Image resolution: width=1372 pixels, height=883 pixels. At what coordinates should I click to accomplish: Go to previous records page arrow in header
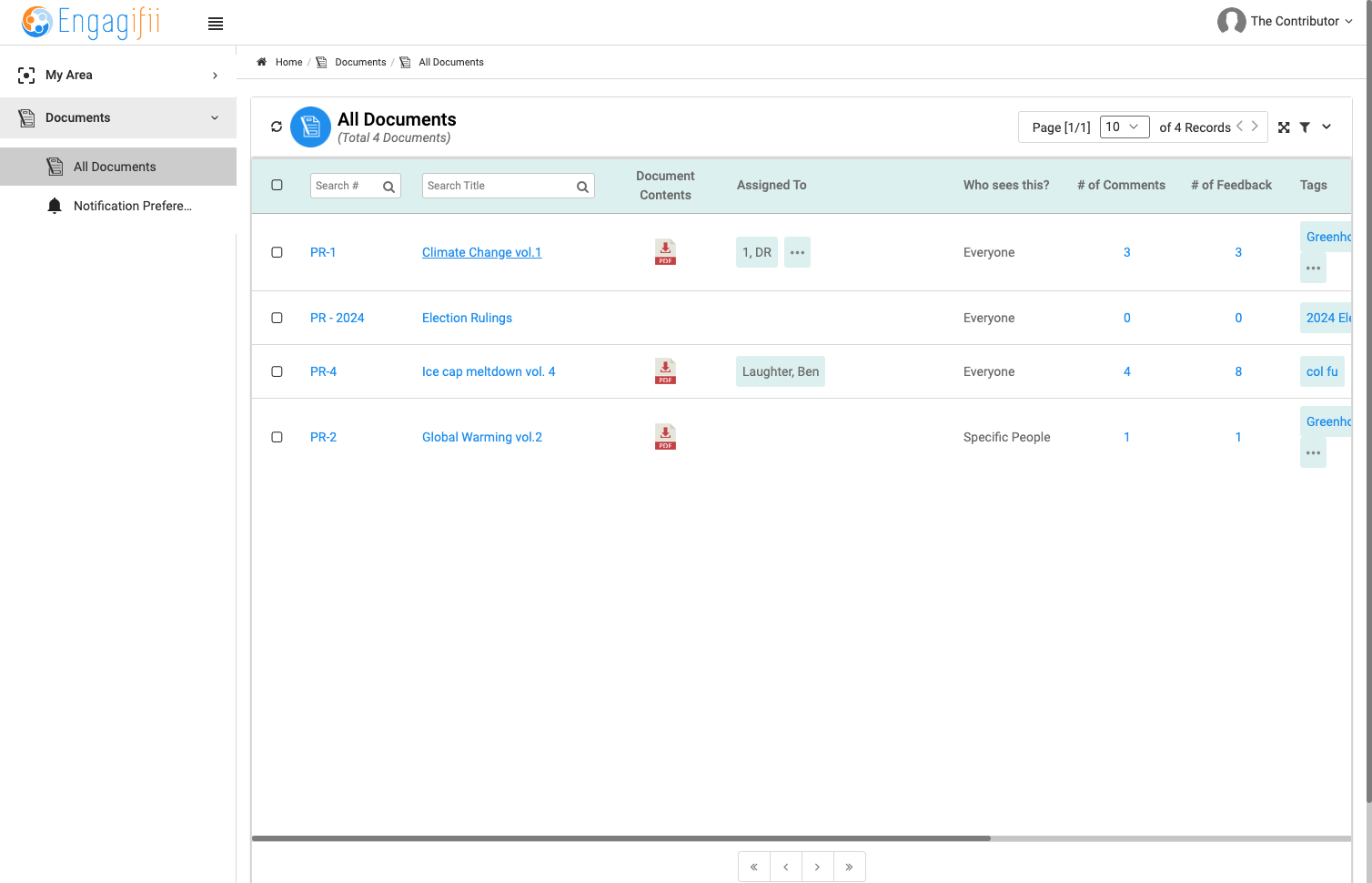pyautogui.click(x=1239, y=127)
